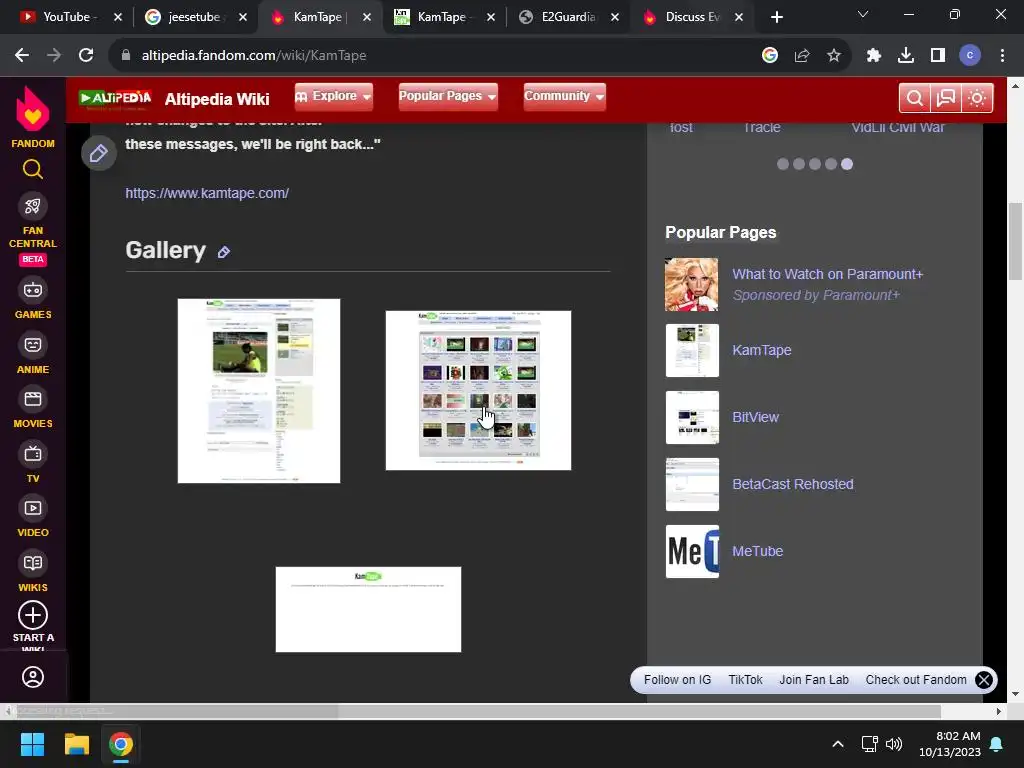Open the kamtape.com link

[207, 193]
